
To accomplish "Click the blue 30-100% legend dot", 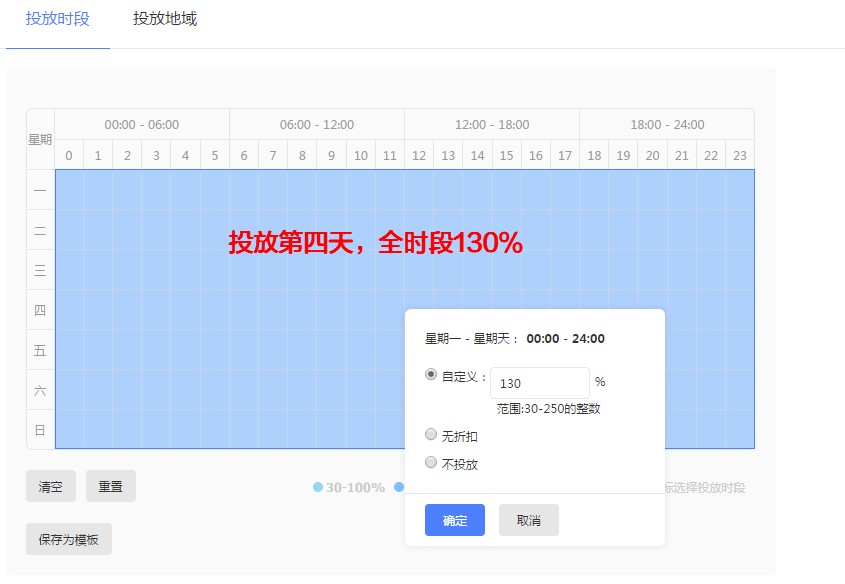I will pos(318,487).
